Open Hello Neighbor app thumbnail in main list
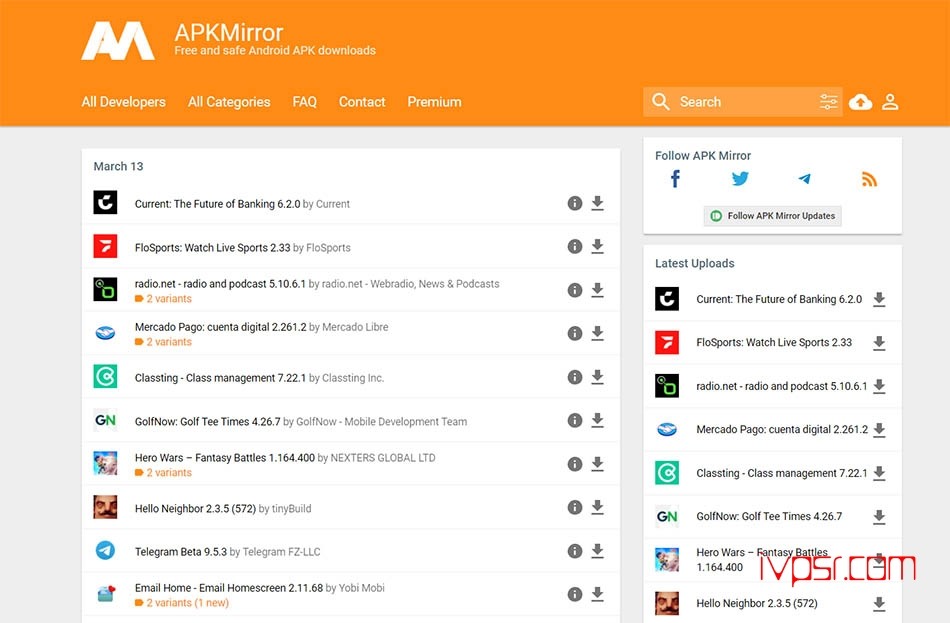 pos(105,507)
